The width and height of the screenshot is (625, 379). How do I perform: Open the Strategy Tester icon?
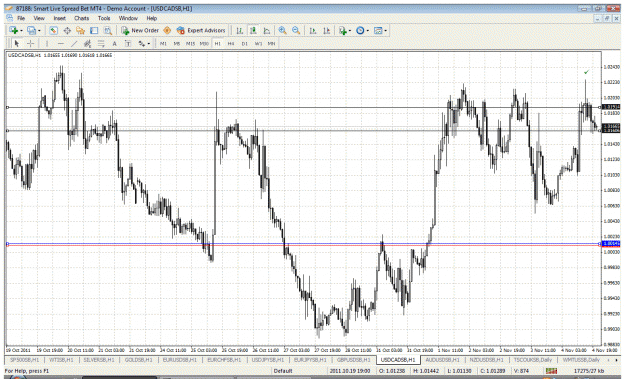pos(108,30)
